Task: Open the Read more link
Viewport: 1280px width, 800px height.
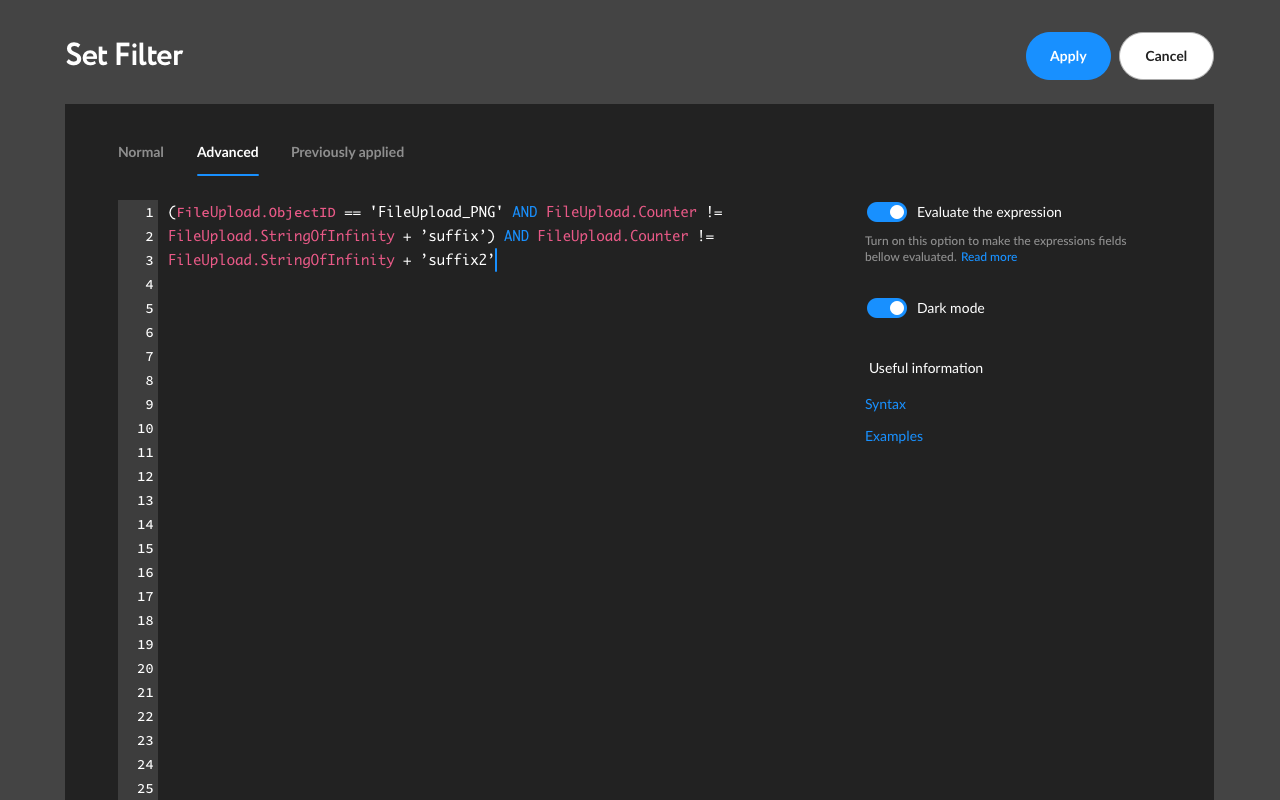Action: coord(989,257)
